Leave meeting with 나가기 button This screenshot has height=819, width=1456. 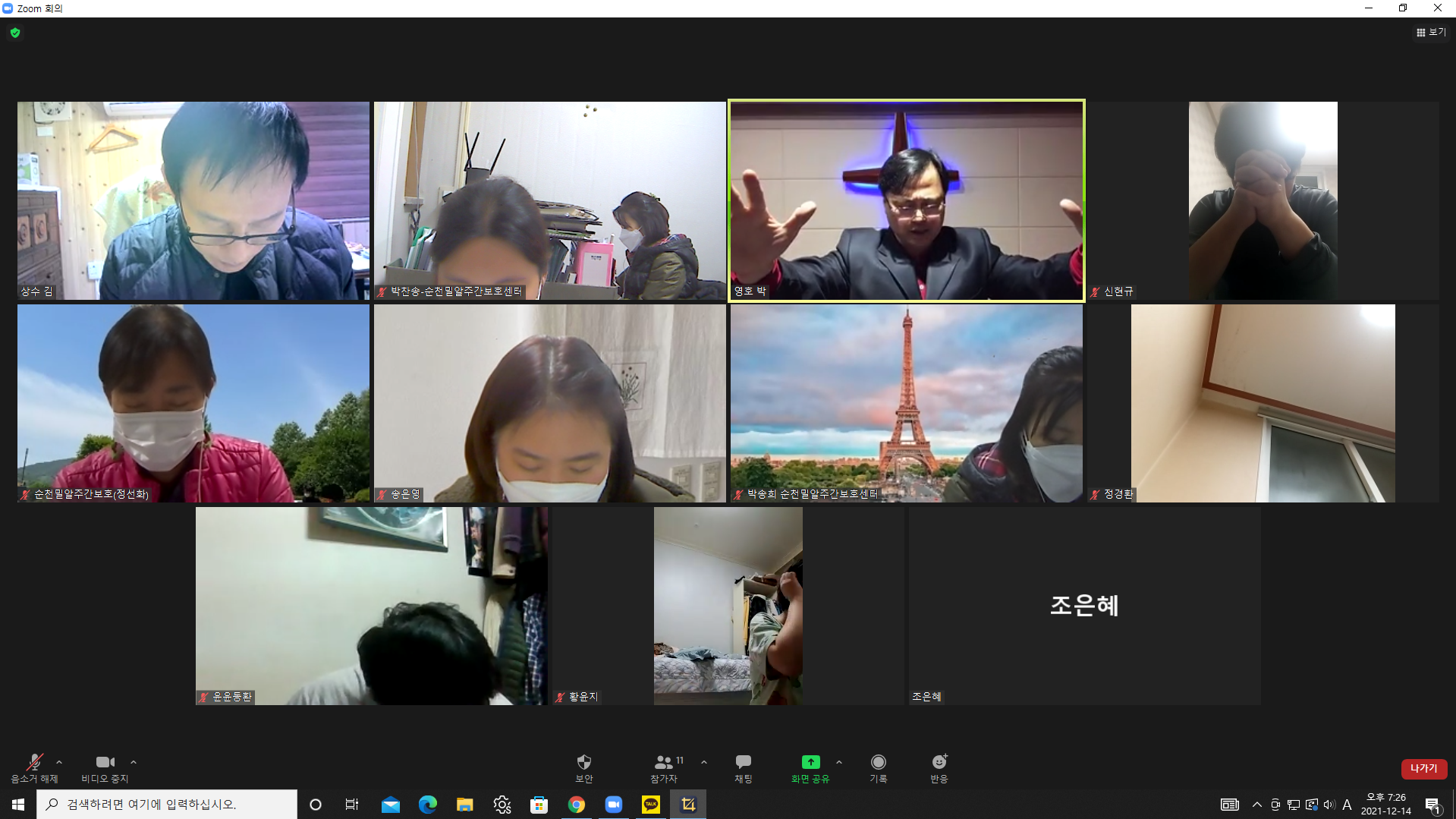pos(1424,768)
